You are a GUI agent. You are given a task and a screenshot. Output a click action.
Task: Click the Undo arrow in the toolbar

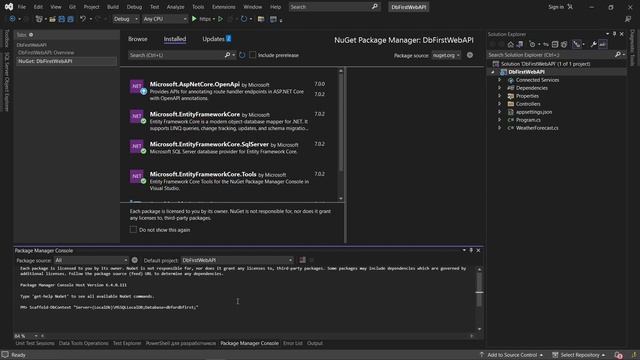click(83, 19)
